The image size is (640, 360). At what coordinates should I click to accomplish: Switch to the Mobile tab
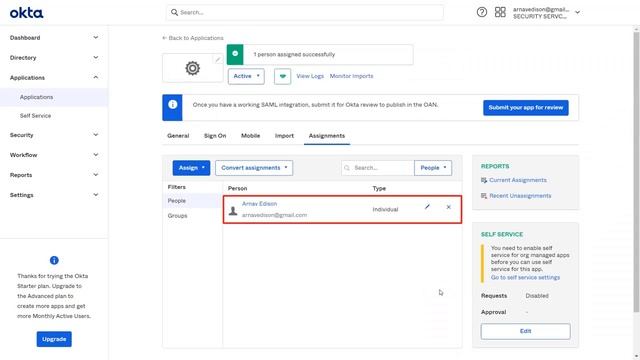(x=250, y=136)
